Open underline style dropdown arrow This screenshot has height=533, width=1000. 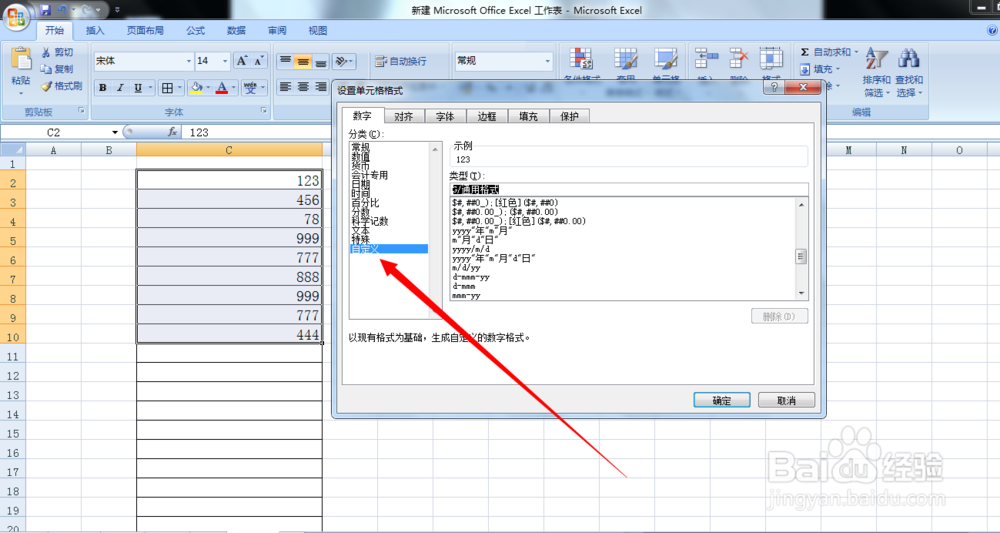click(x=151, y=88)
